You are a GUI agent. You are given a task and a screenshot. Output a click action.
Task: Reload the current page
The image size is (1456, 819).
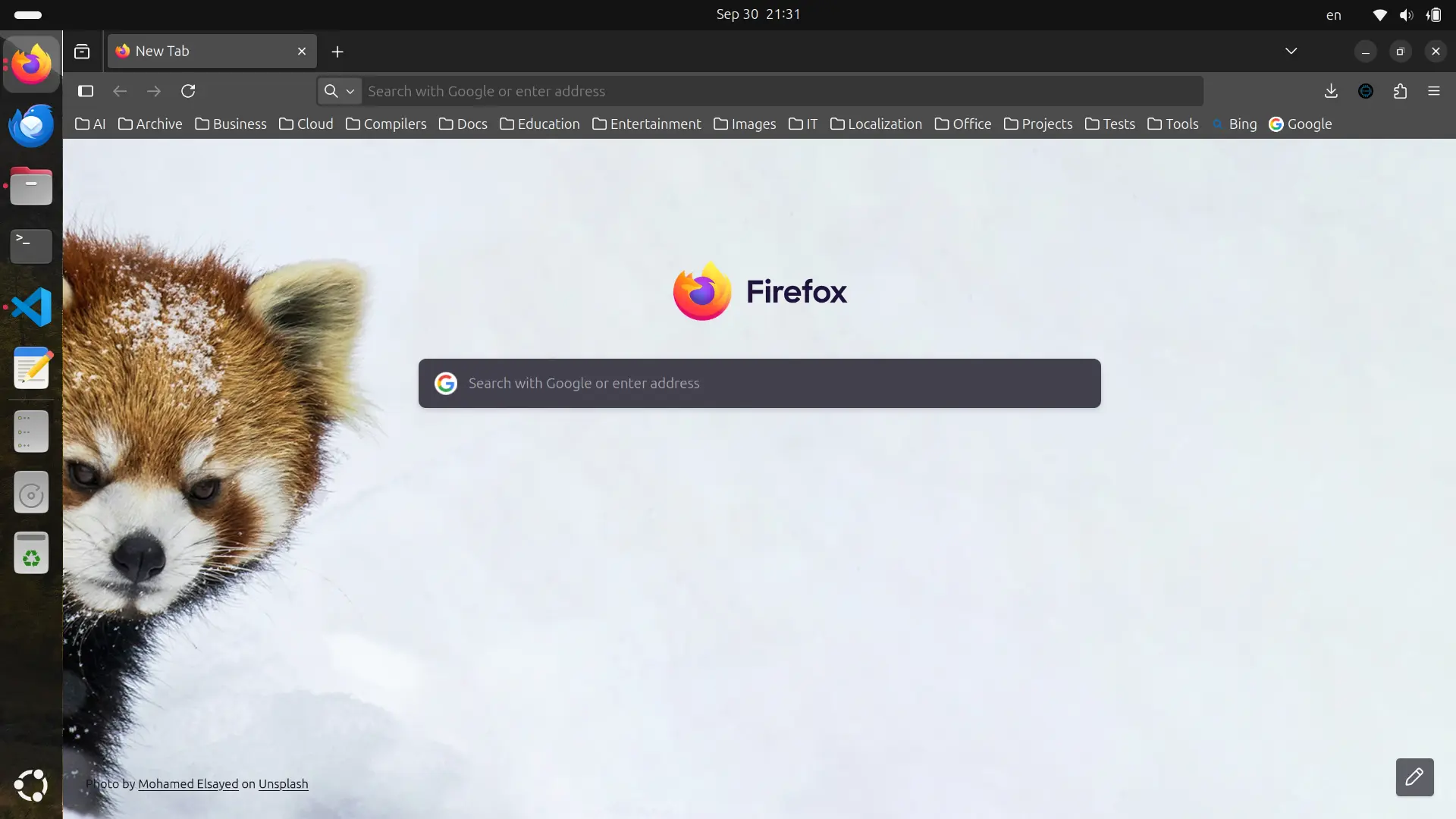pos(189,91)
